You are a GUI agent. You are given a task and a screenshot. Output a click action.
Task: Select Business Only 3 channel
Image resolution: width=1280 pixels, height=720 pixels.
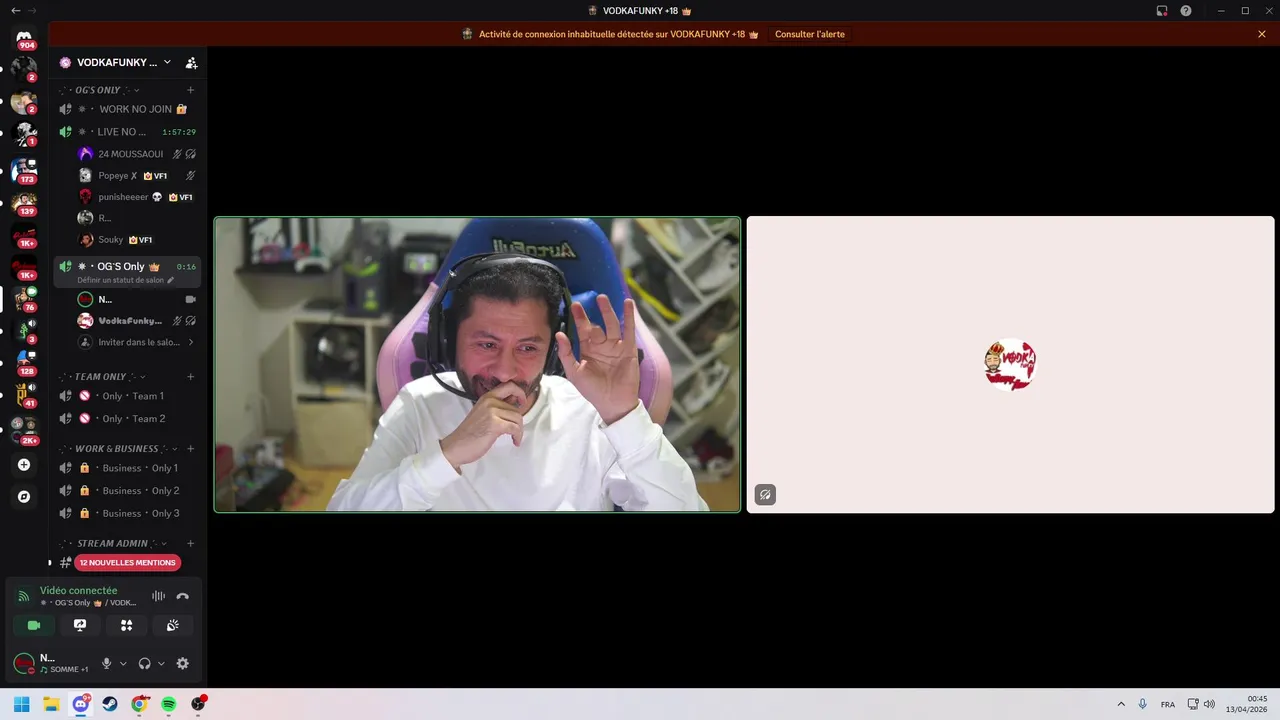click(128, 513)
